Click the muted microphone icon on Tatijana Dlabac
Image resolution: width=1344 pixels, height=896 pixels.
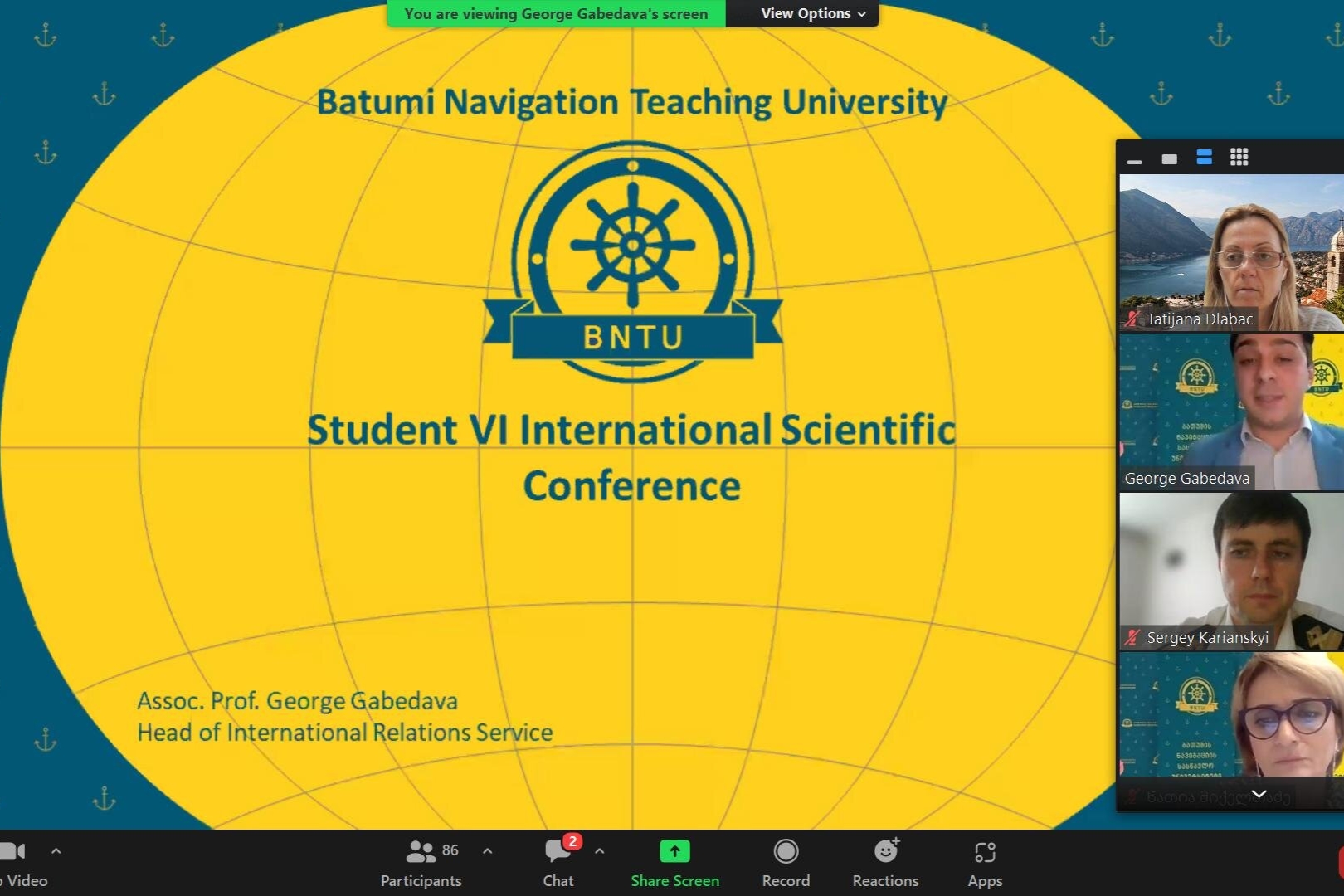(x=1132, y=319)
